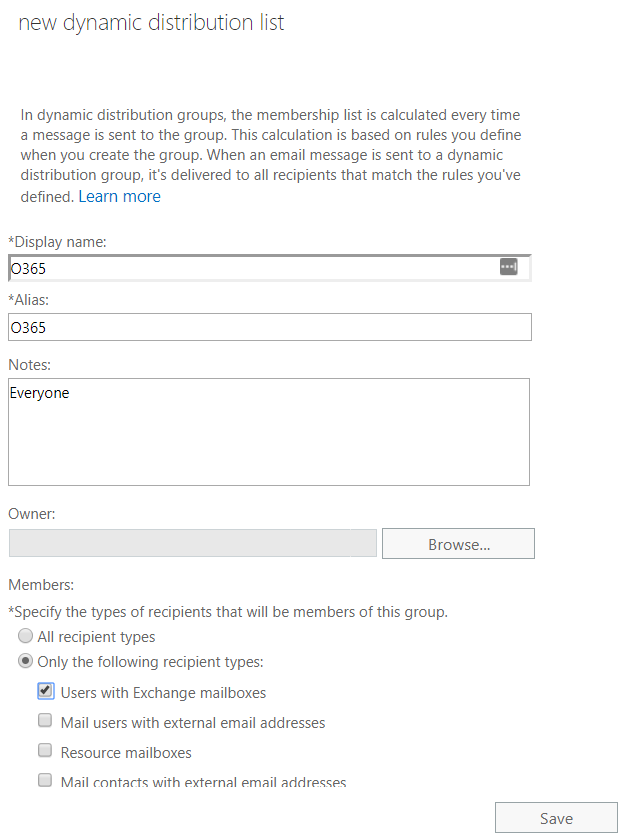Check Mail users with external email addresses

click(45, 720)
